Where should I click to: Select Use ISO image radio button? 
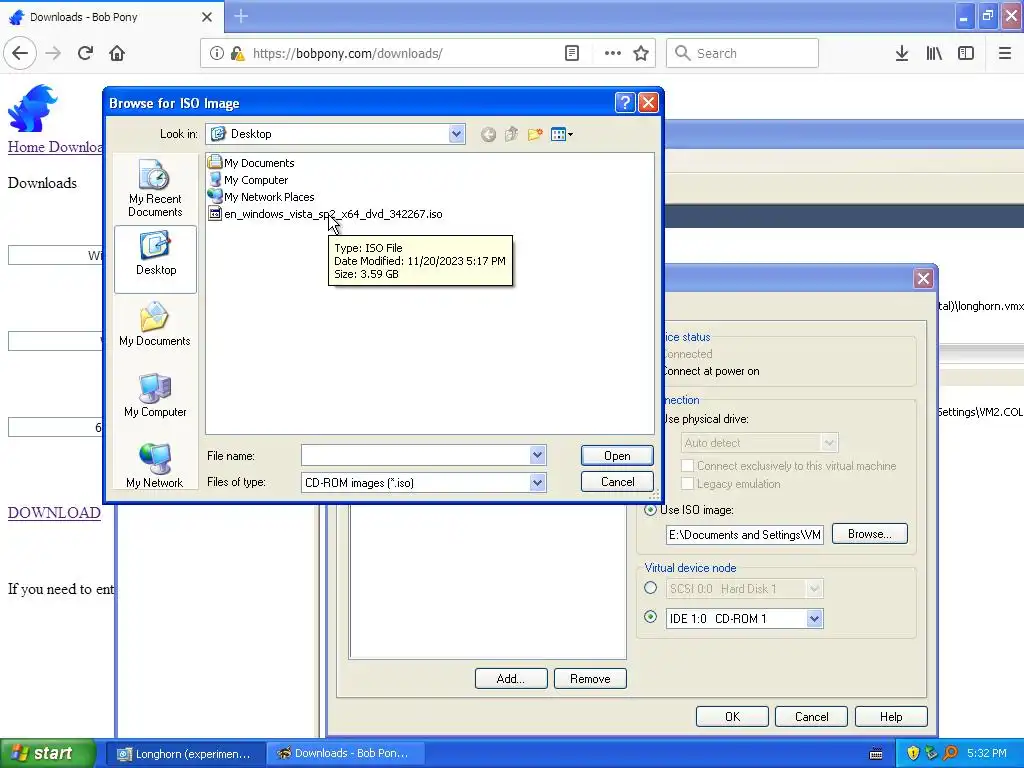(650, 509)
